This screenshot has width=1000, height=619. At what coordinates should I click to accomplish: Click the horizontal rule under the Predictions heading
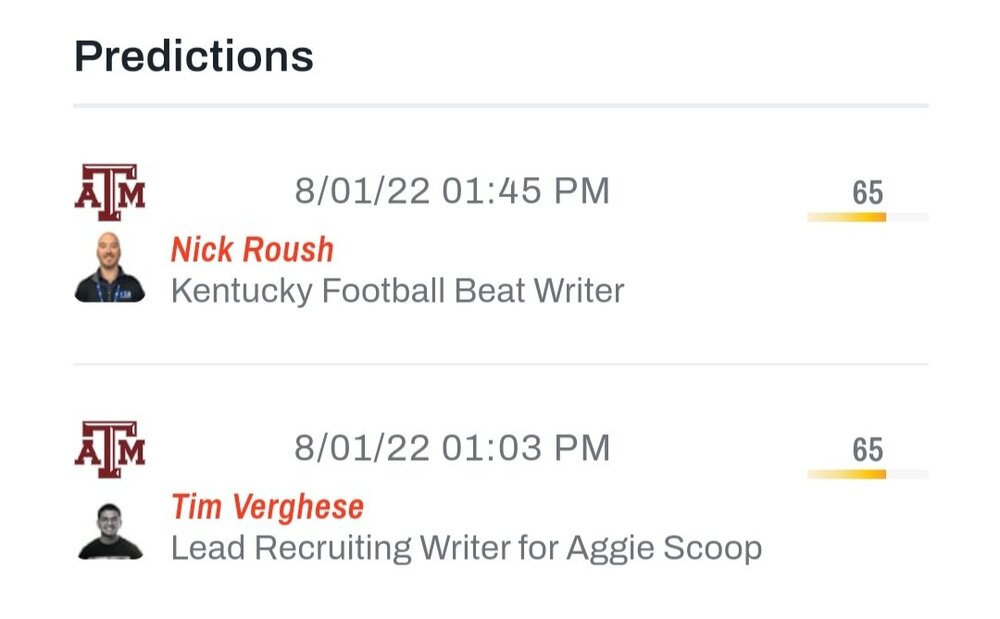pyautogui.click(x=500, y=105)
